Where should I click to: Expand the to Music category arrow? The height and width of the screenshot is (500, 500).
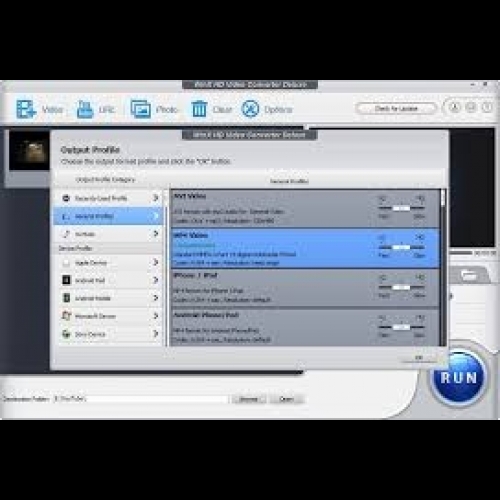coord(156,234)
